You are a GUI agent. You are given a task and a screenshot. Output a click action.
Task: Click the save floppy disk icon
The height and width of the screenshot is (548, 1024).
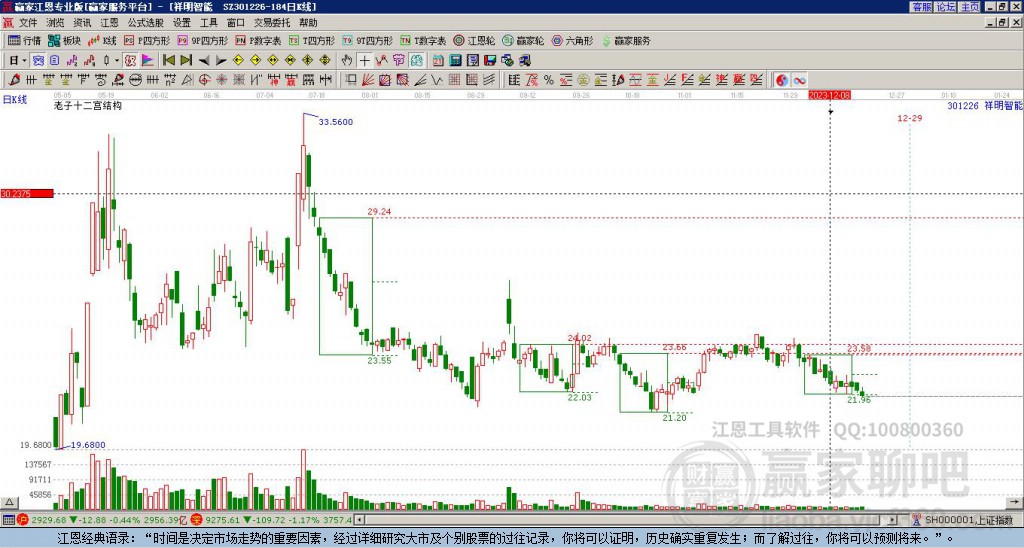(490, 60)
